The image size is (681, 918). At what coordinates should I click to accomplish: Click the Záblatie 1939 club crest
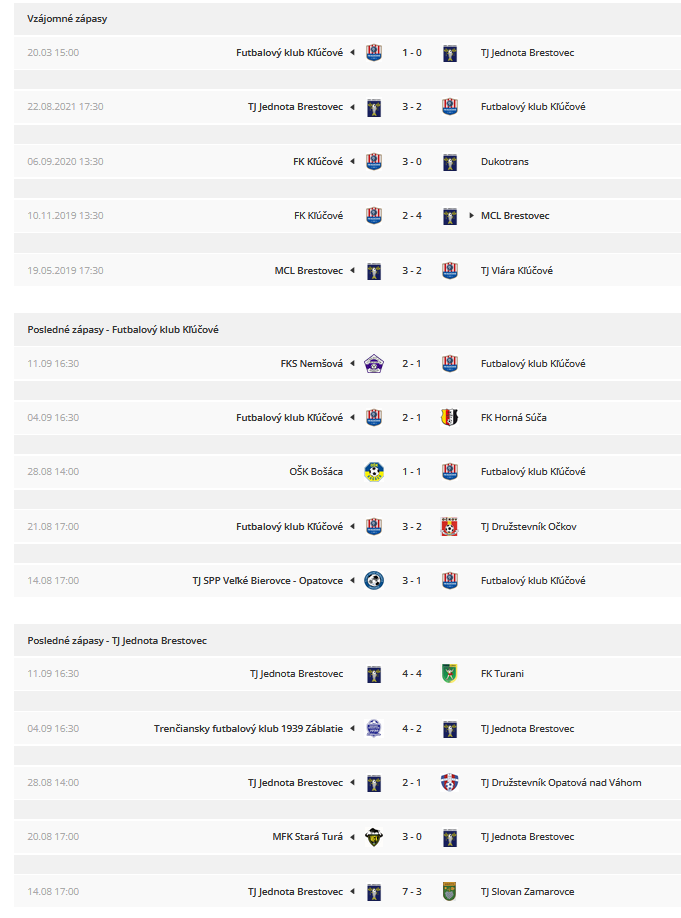(x=374, y=728)
